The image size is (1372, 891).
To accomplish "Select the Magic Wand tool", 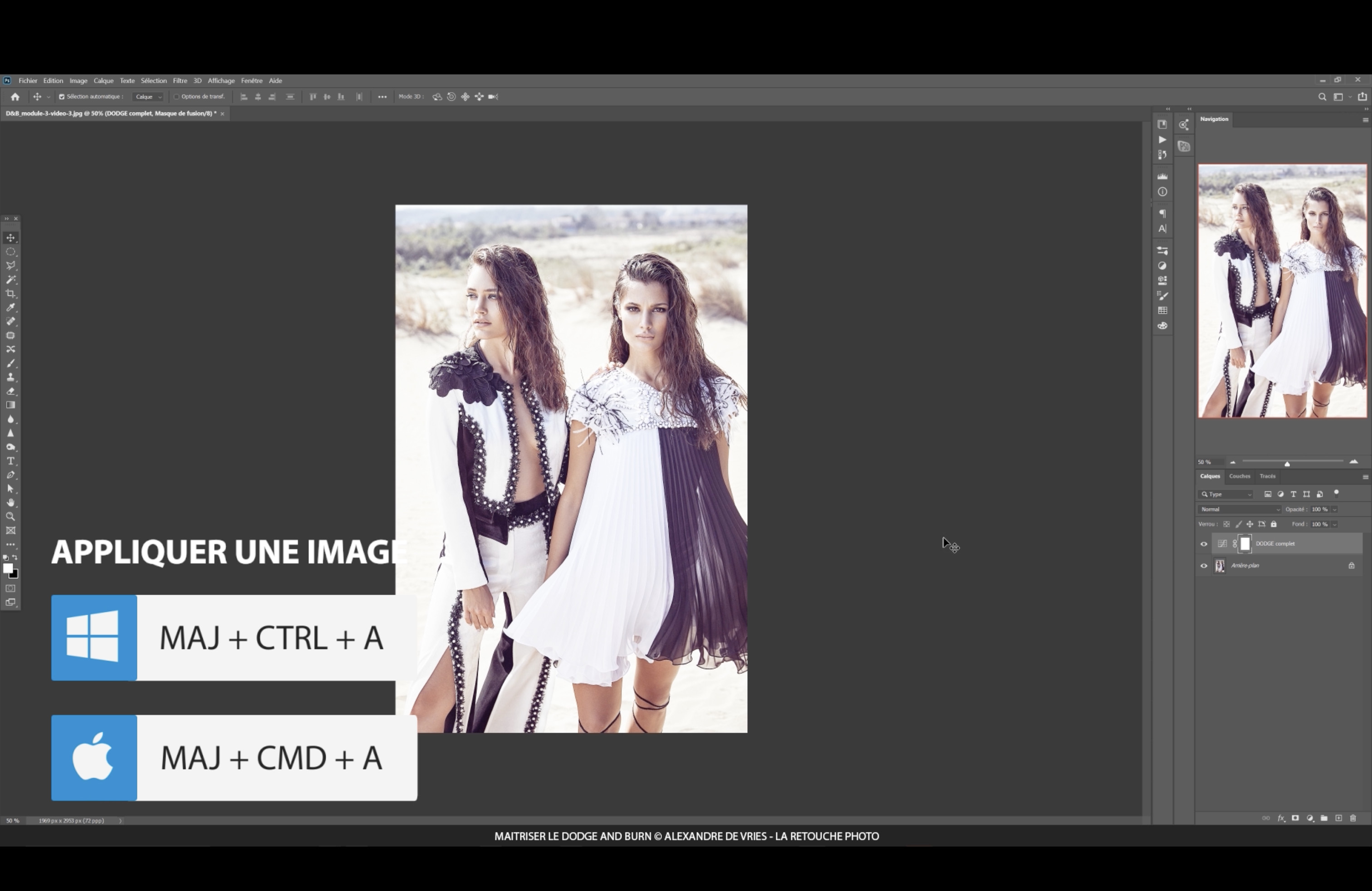I will (11, 279).
